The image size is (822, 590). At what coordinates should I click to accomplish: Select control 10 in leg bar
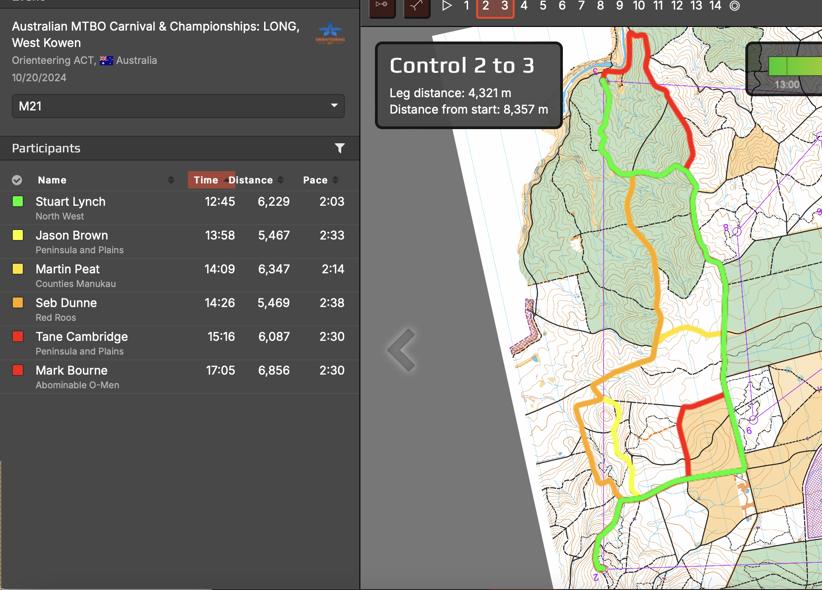coord(639,6)
